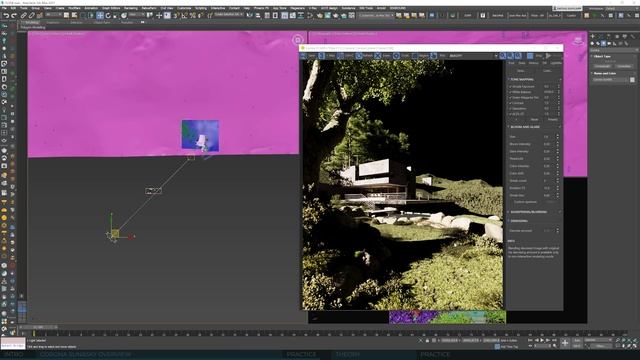
Task: Toggle the Green-Magenta Tint checkbox
Action: click(510, 98)
